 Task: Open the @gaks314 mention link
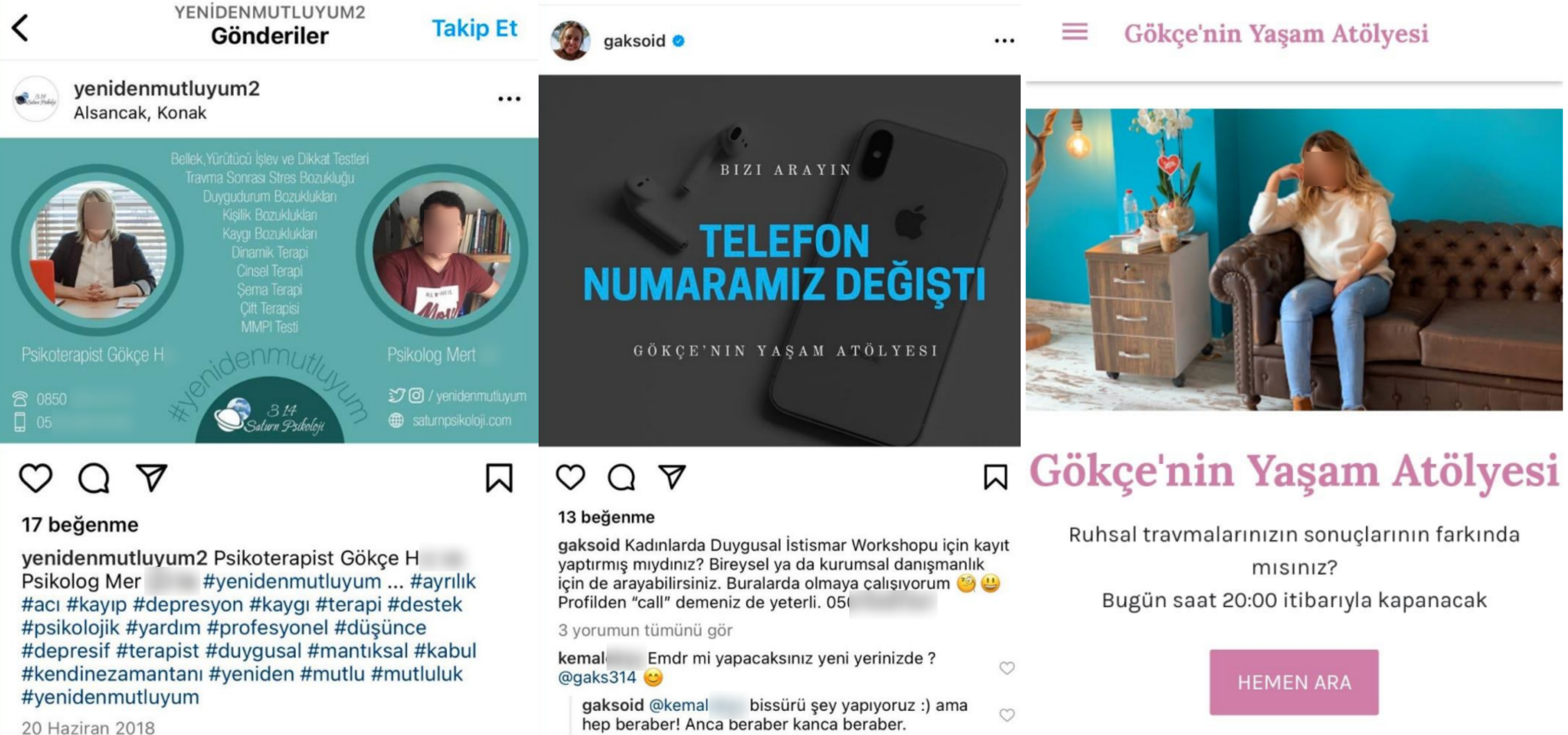(597, 677)
